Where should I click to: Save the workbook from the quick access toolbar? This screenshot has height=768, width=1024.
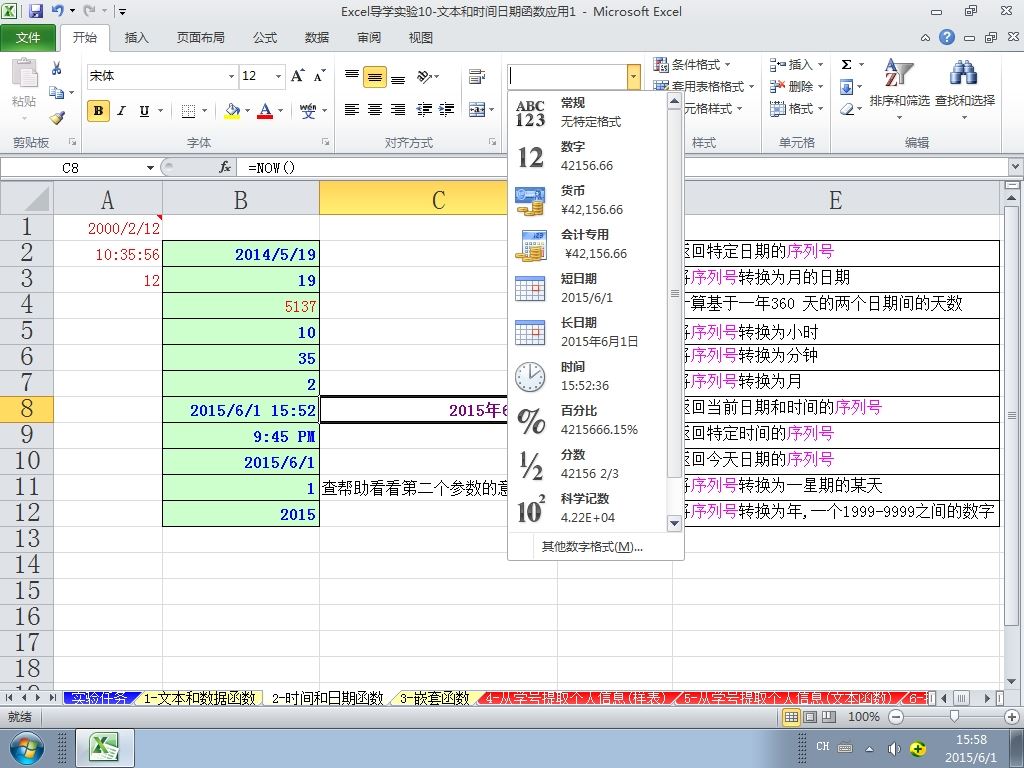[35, 11]
